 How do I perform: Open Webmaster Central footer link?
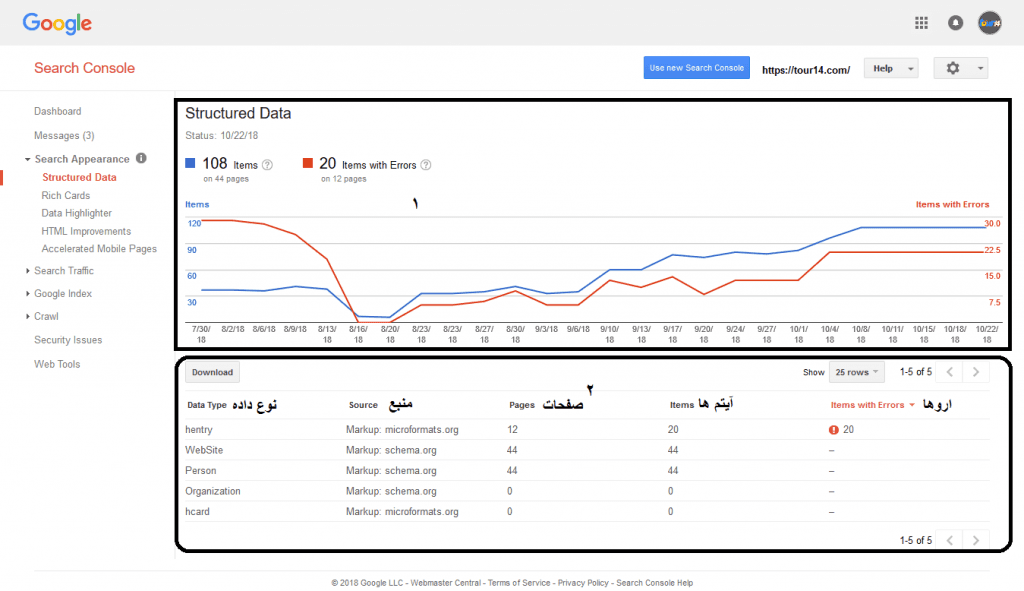(445, 583)
